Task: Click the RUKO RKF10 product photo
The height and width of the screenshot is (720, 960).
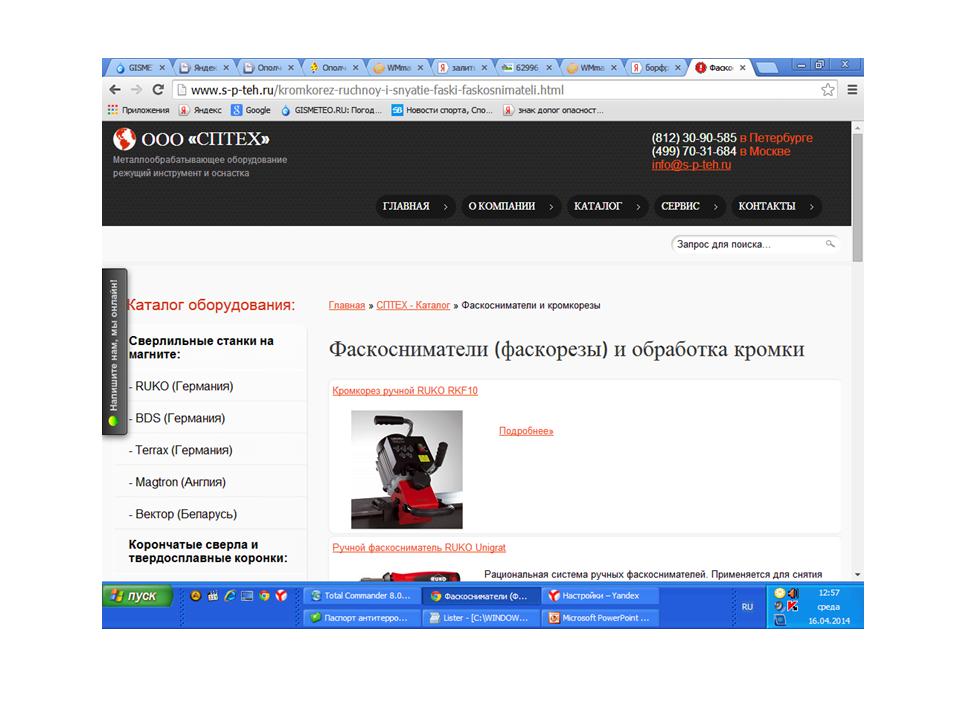Action: (x=407, y=470)
